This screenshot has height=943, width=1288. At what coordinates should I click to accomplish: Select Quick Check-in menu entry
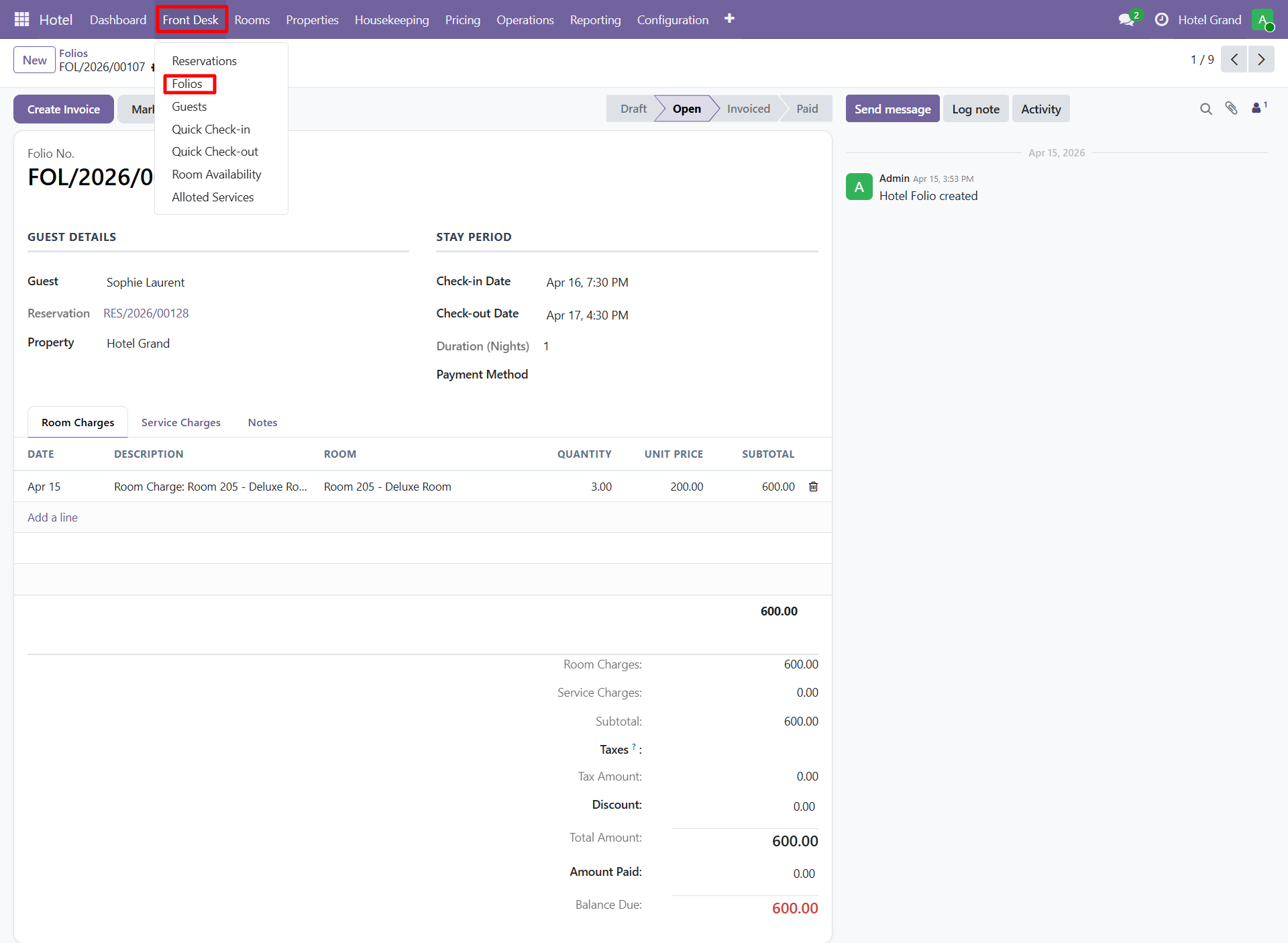[211, 129]
